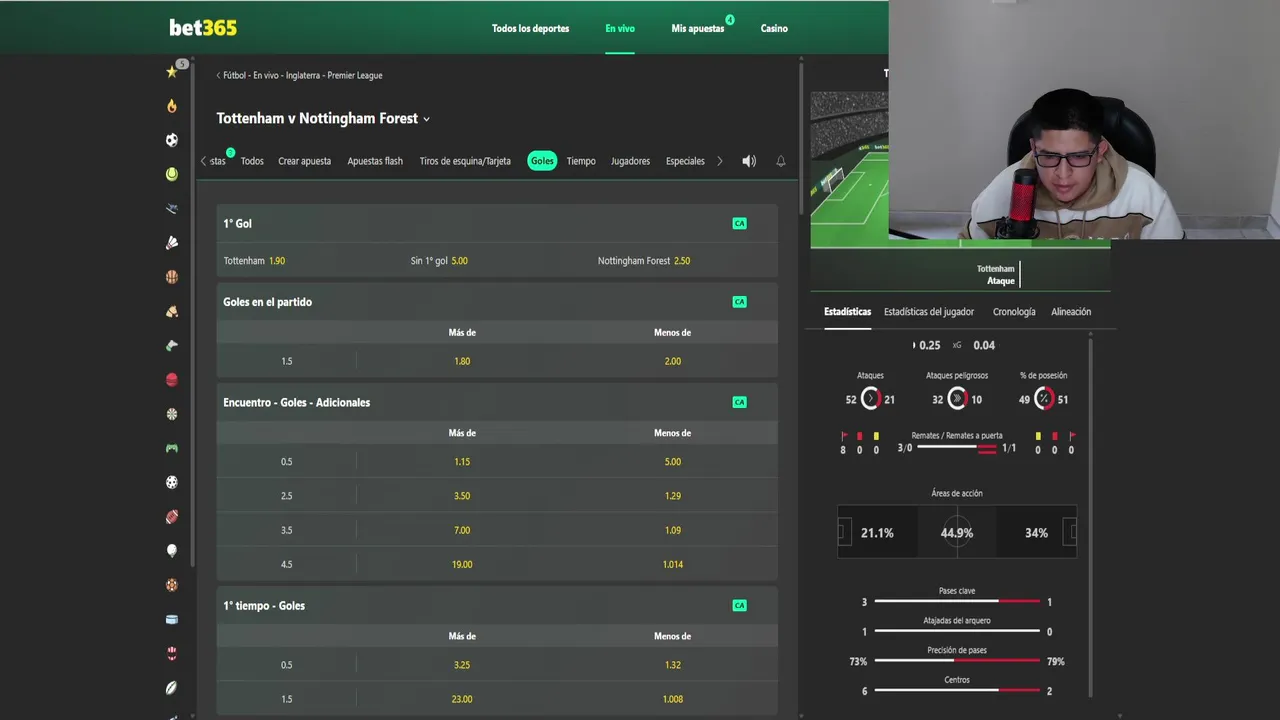Select the soccer ball sport icon at top of sidebar

tap(172, 140)
